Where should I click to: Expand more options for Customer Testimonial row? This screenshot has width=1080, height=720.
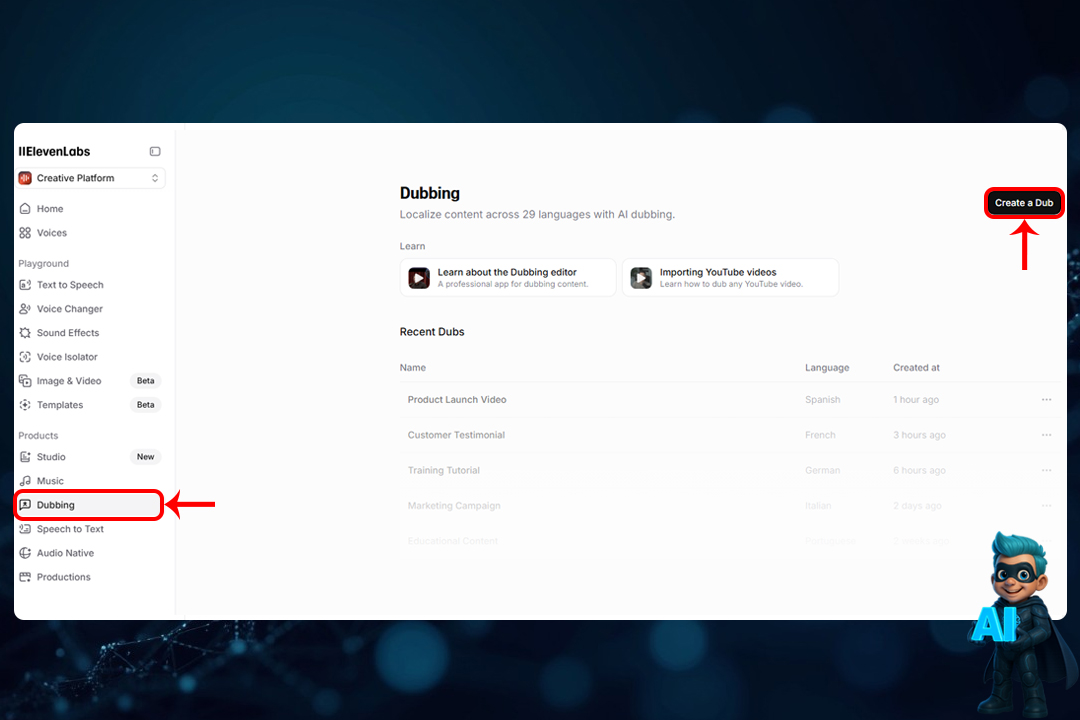coord(1046,435)
